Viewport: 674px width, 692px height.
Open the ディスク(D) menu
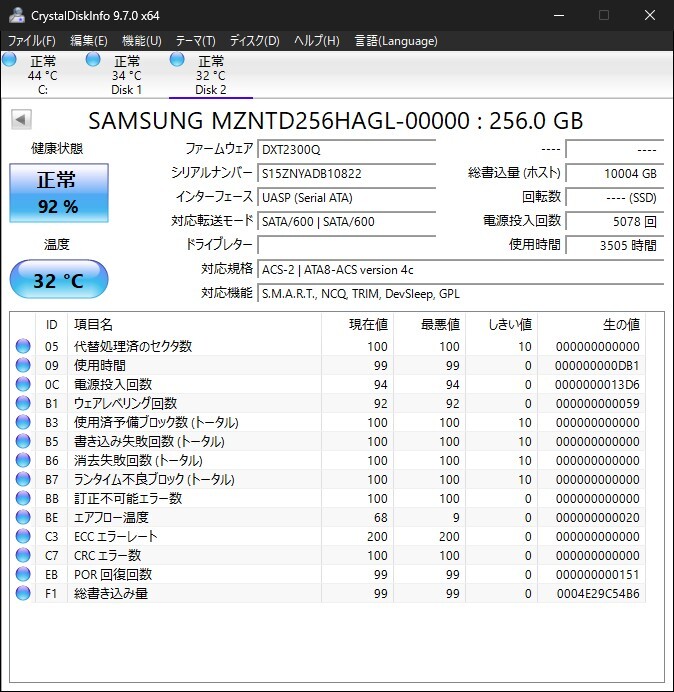255,41
